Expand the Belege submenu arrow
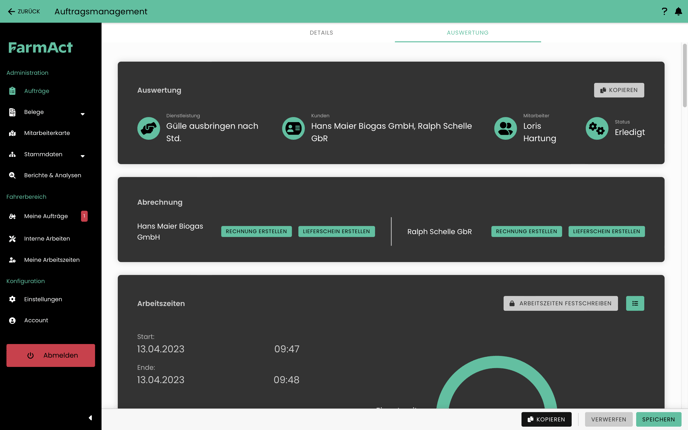 coord(82,114)
